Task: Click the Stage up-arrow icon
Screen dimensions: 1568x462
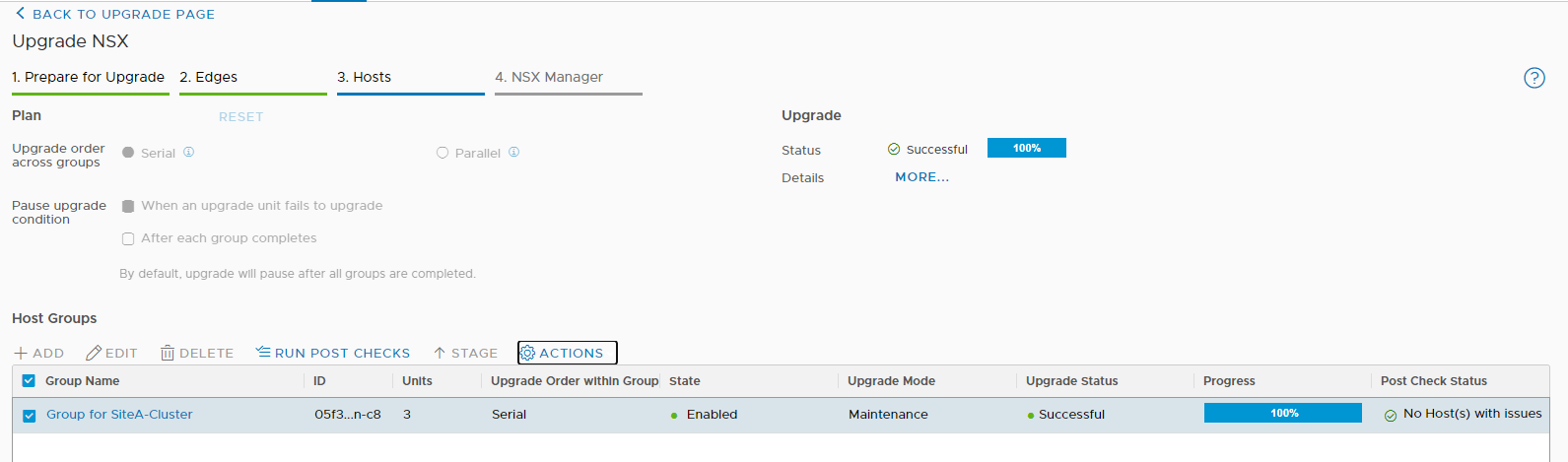Action: [440, 353]
